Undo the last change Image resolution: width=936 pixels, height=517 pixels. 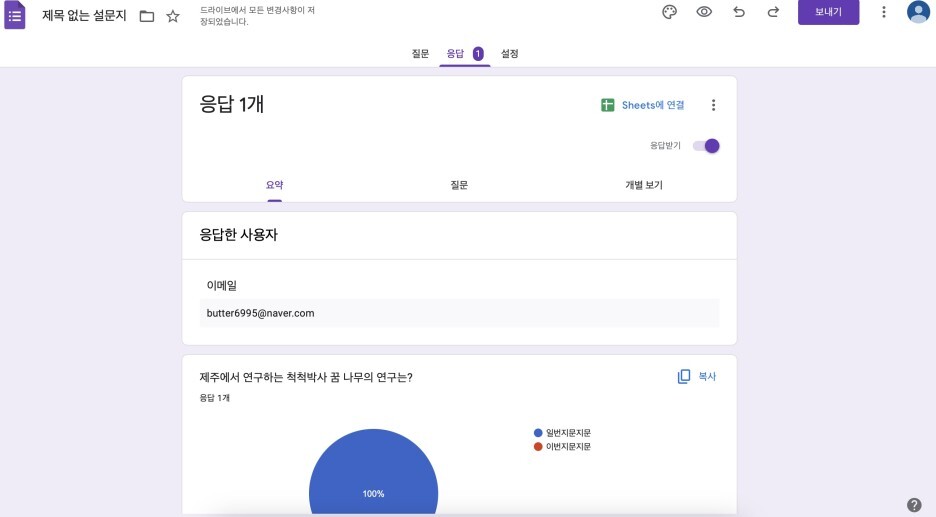[739, 12]
